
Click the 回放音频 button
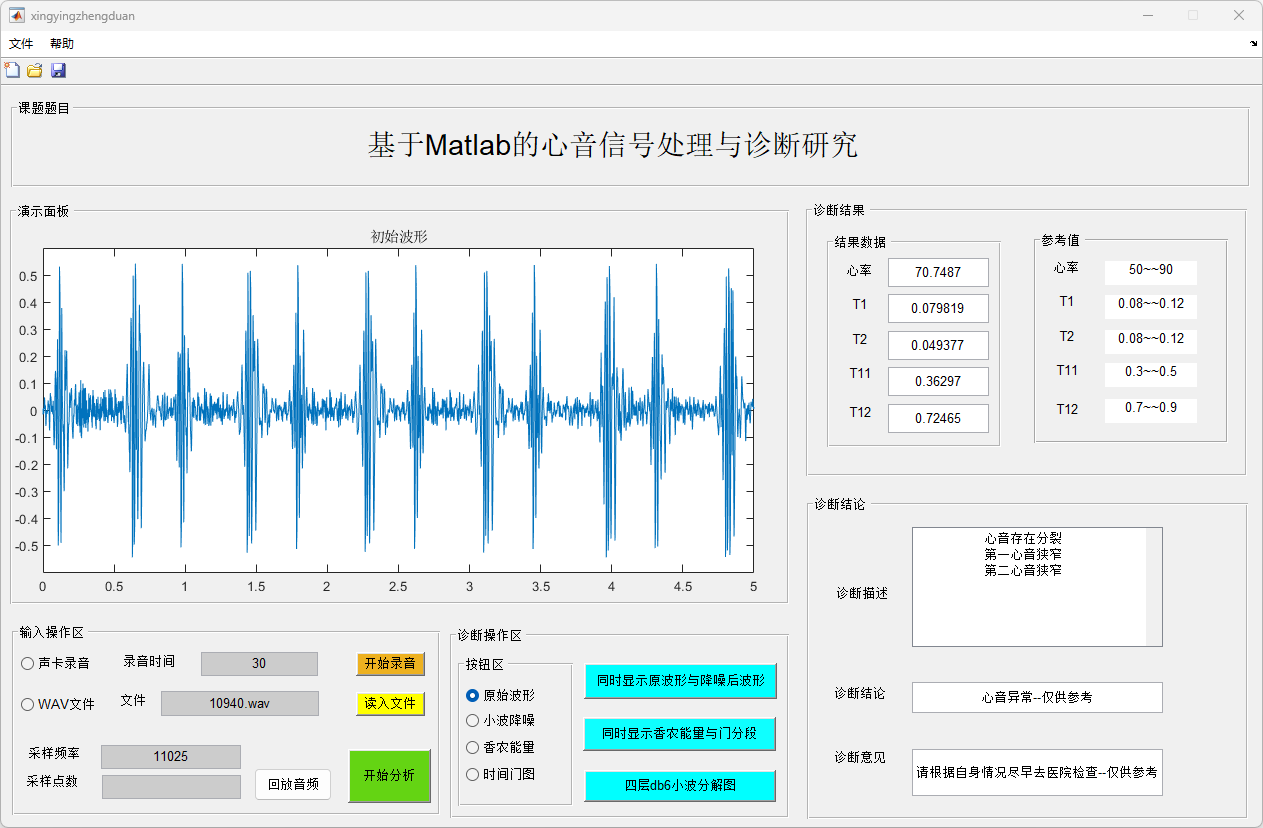pyautogui.click(x=292, y=784)
